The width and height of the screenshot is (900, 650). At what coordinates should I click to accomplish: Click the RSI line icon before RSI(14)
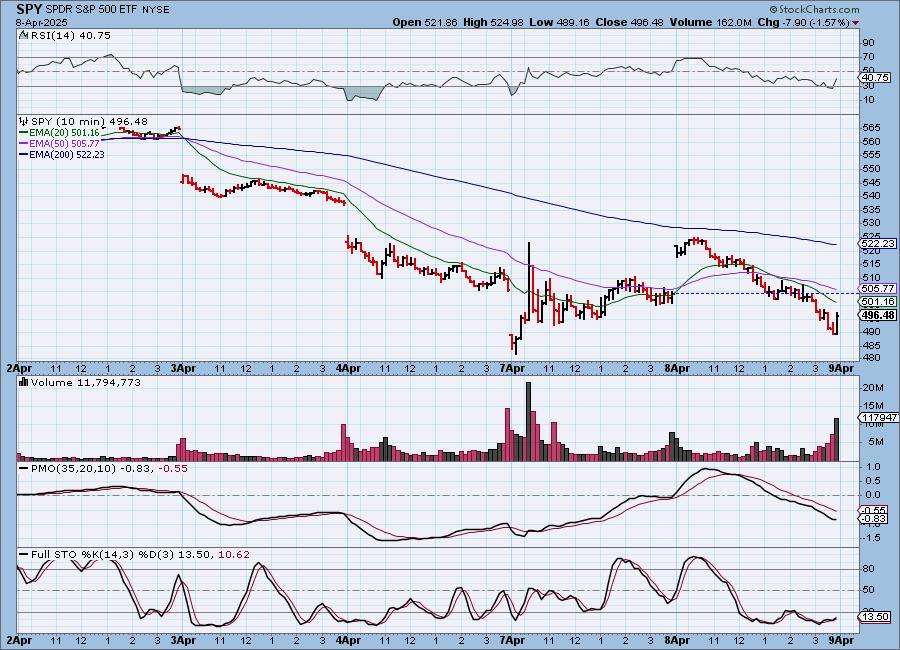(23, 35)
